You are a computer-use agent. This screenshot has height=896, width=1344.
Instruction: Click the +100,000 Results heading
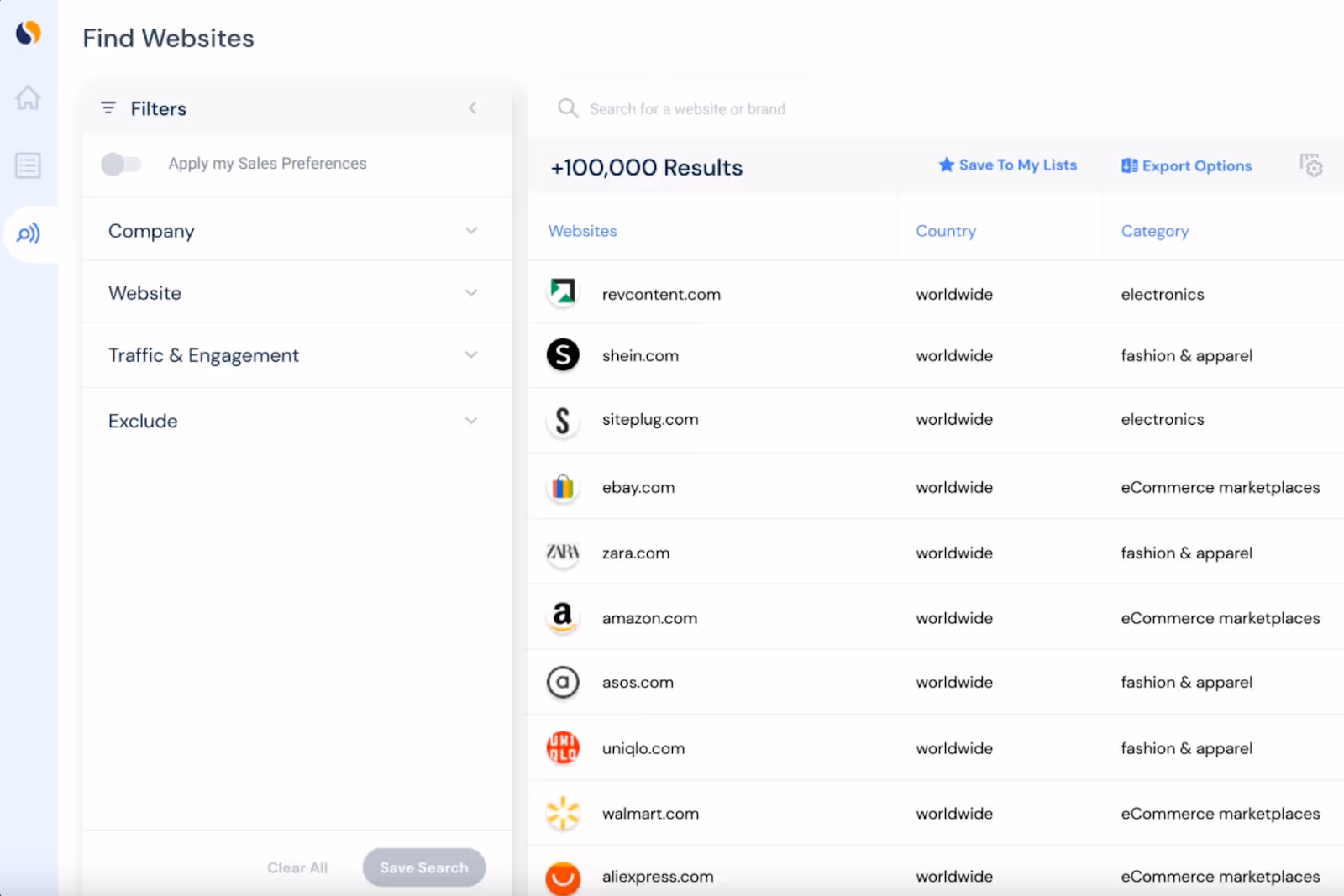647,167
